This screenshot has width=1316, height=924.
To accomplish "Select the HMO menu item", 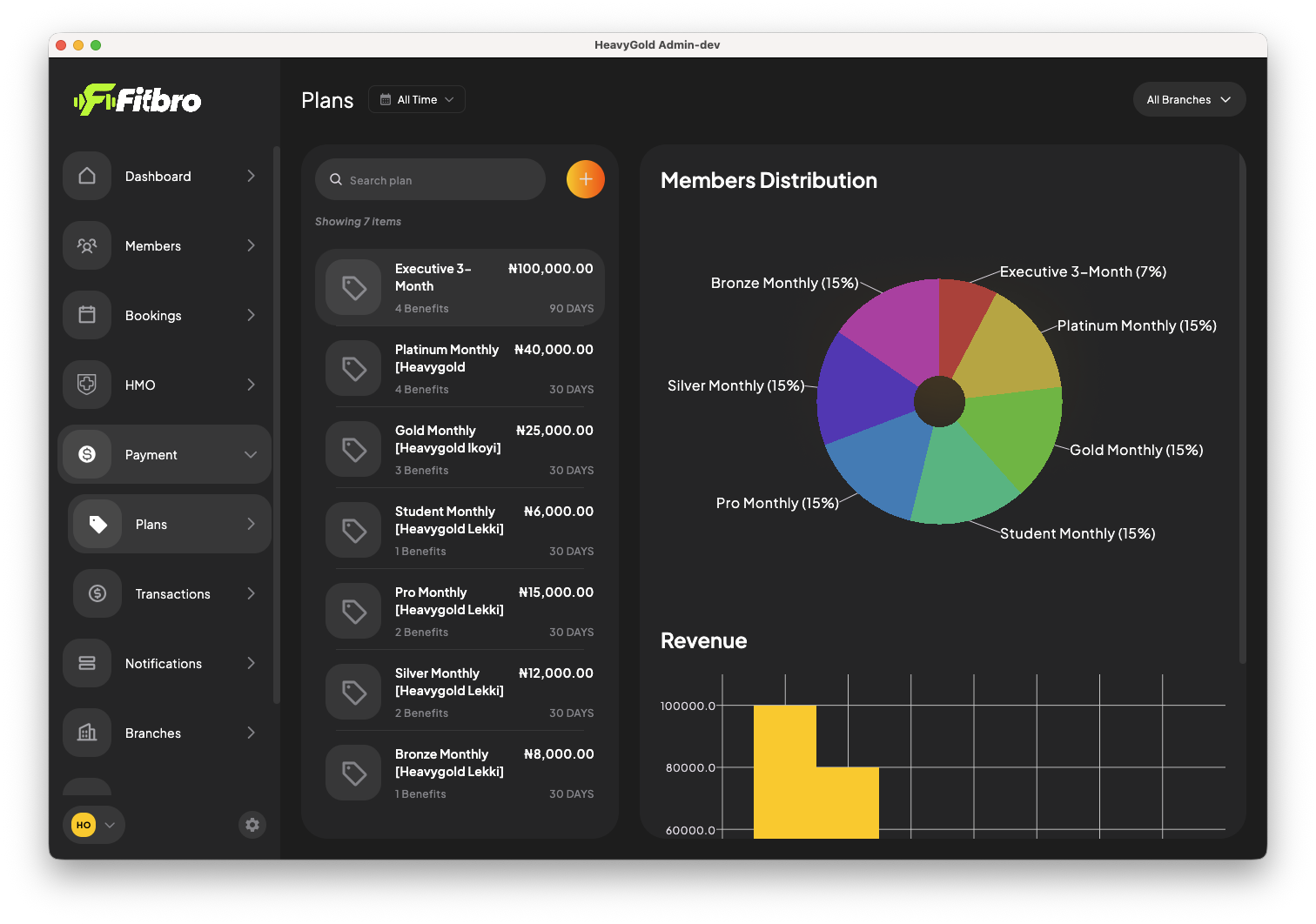I will 164,385.
